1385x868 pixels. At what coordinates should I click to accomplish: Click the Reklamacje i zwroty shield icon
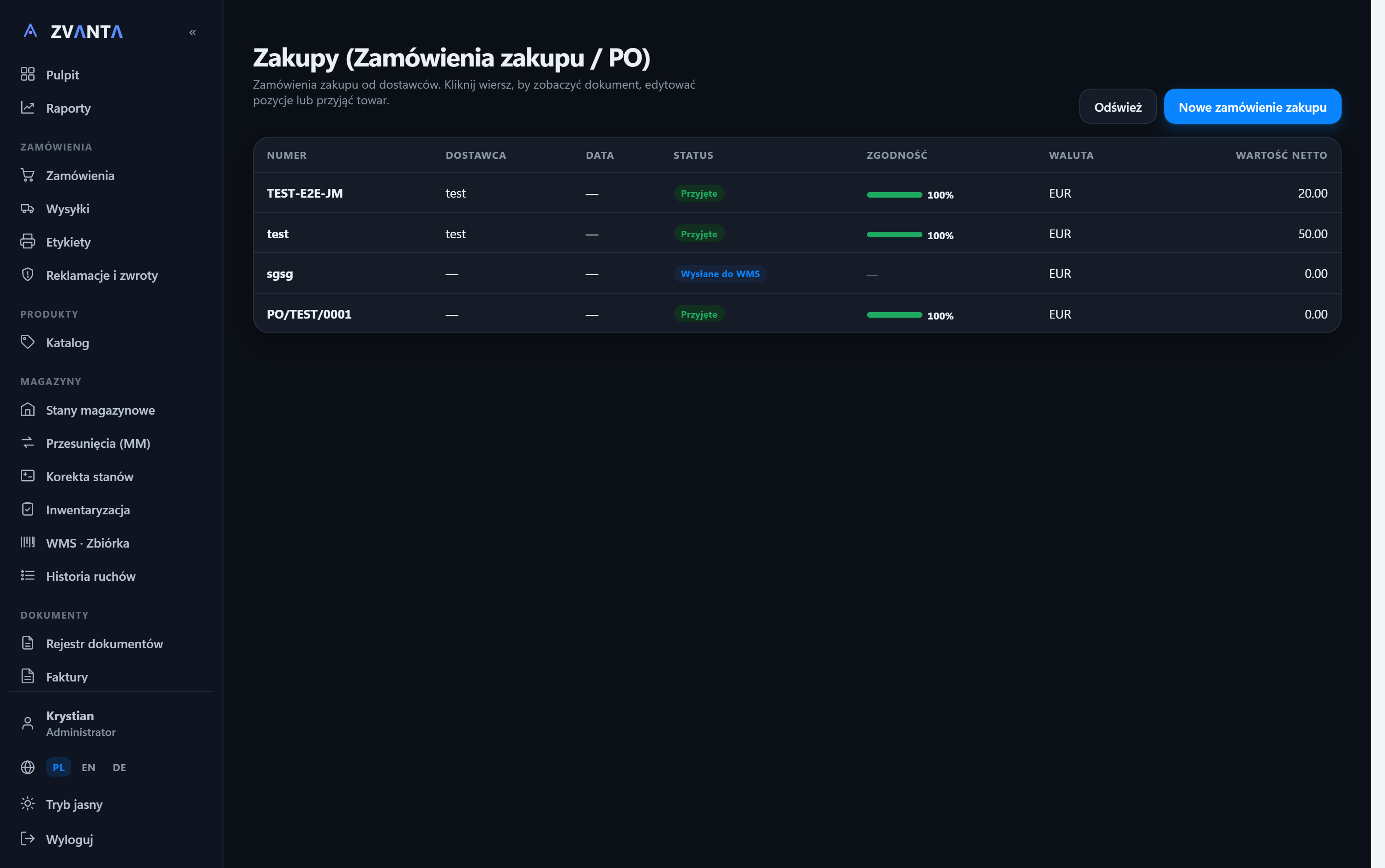[28, 274]
